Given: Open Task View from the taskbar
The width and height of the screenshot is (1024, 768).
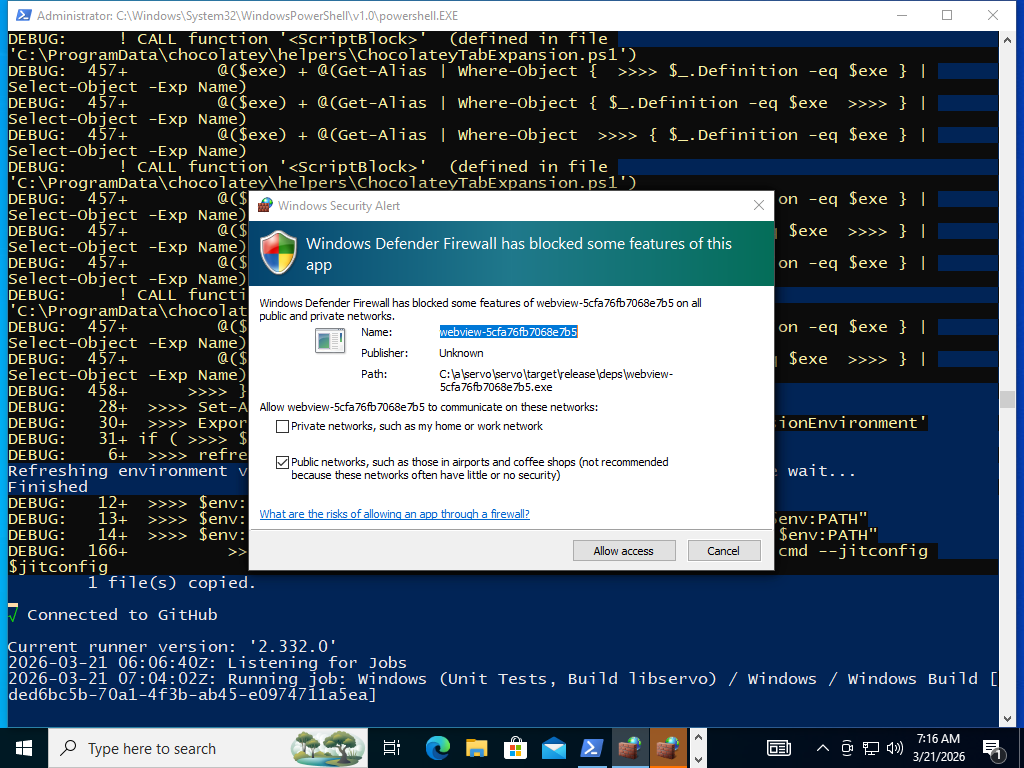Looking at the screenshot, I should click(392, 748).
